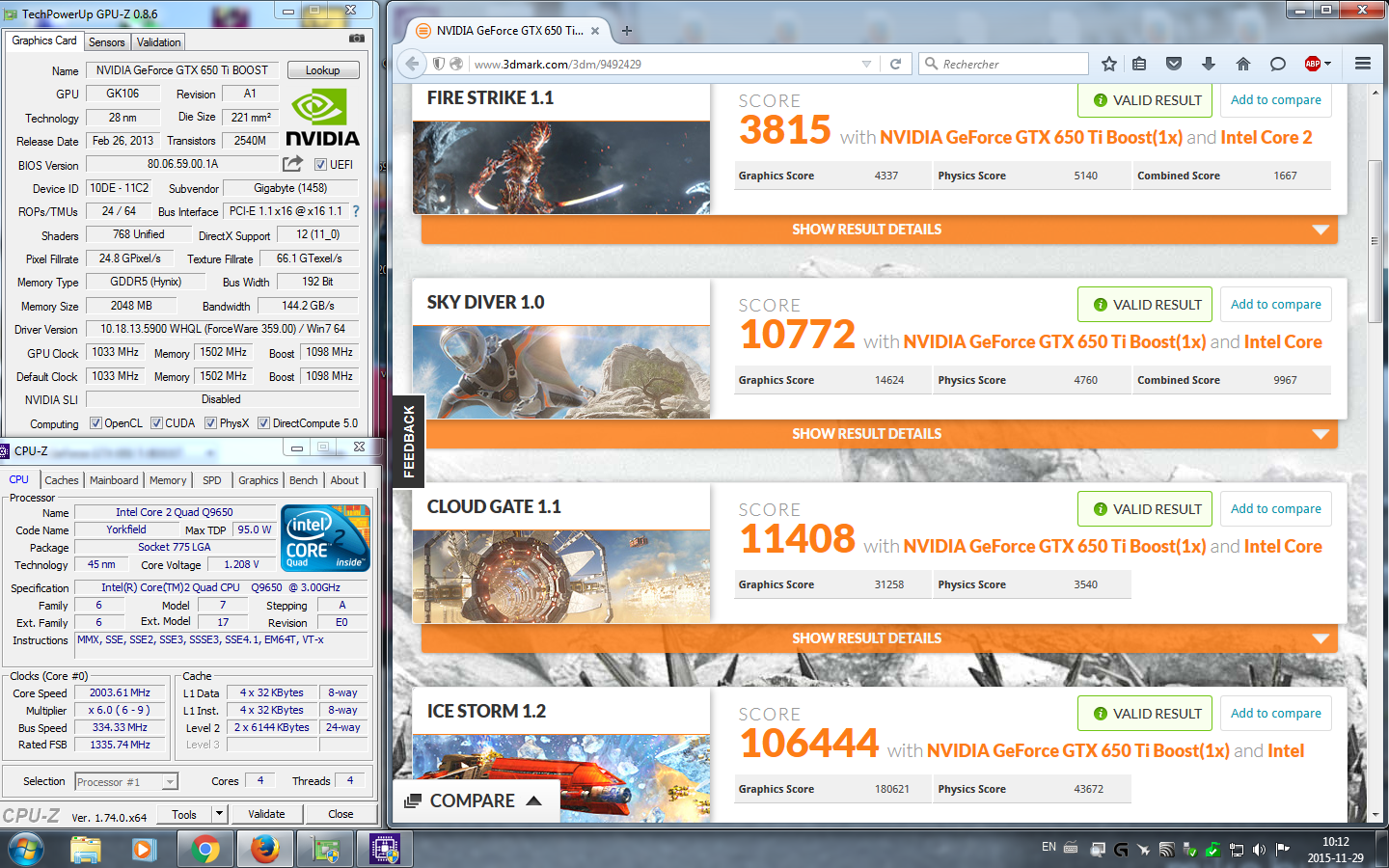Switch to GPU-Z taskbar icon

coord(325,850)
